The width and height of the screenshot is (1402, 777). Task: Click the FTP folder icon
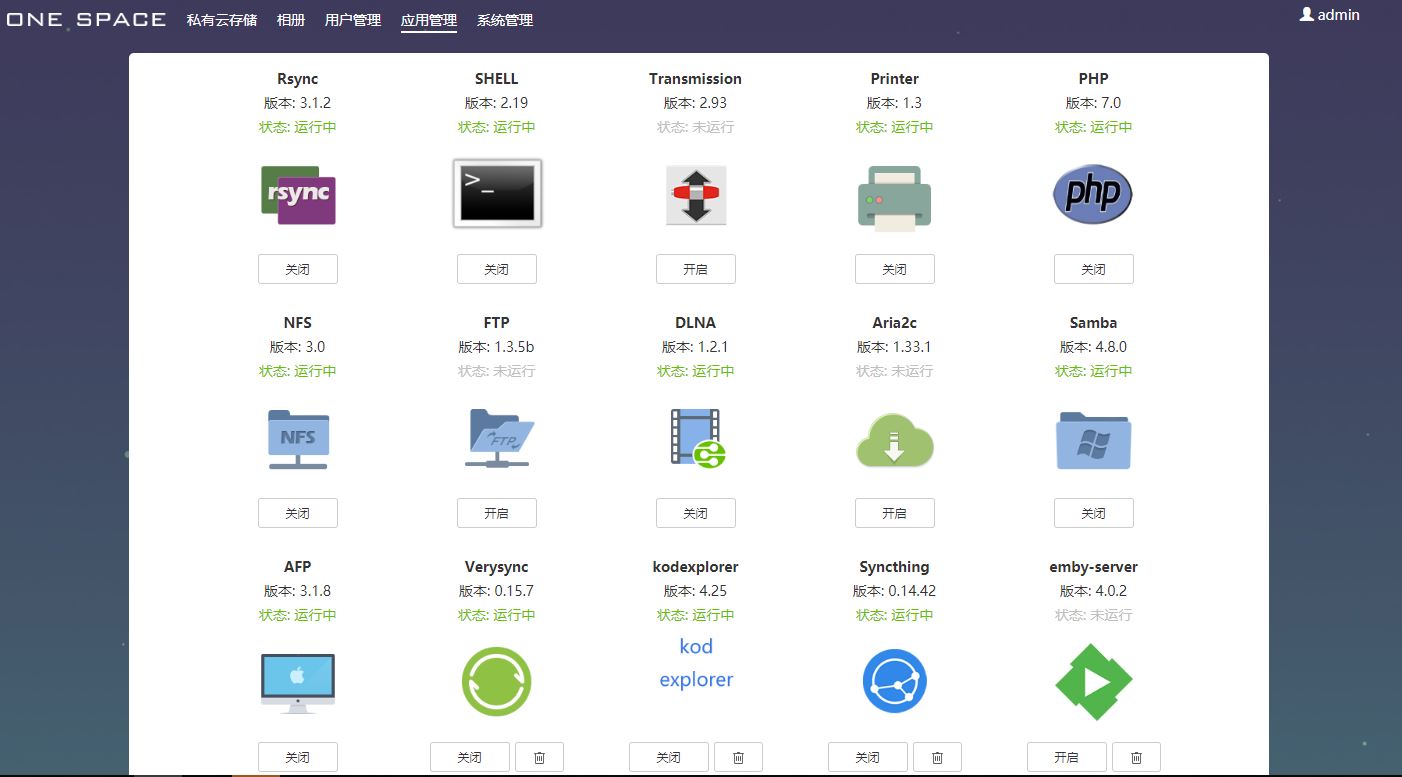(498, 438)
